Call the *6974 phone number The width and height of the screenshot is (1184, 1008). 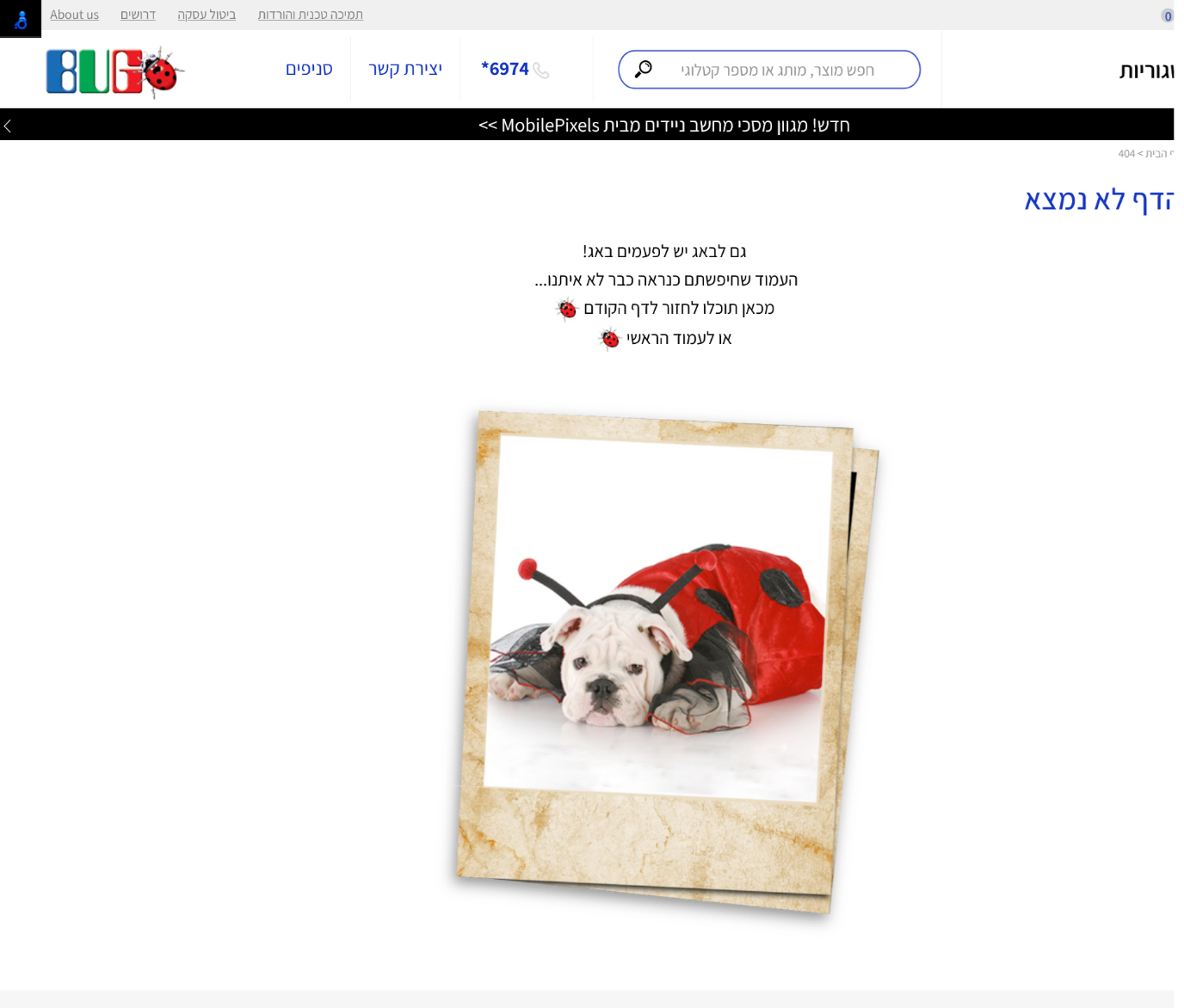pyautogui.click(x=505, y=69)
